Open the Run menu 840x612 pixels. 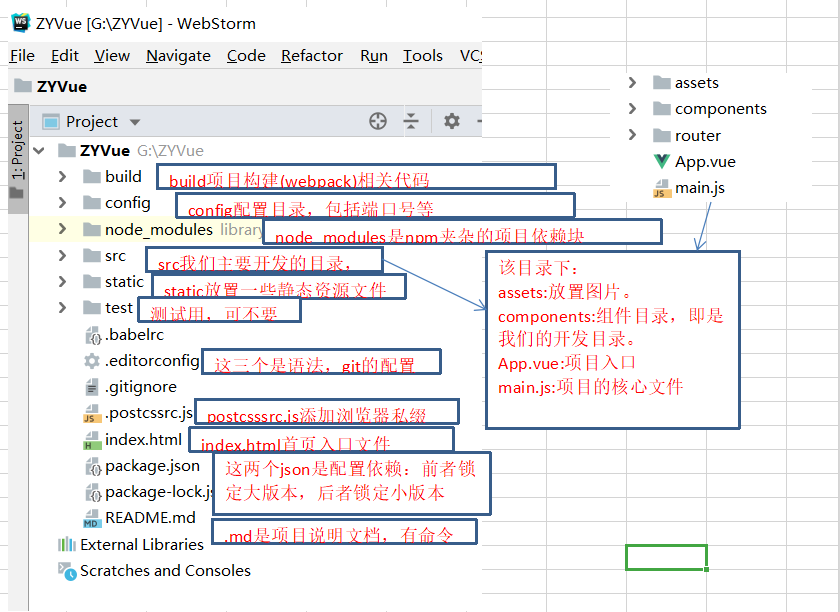point(374,56)
